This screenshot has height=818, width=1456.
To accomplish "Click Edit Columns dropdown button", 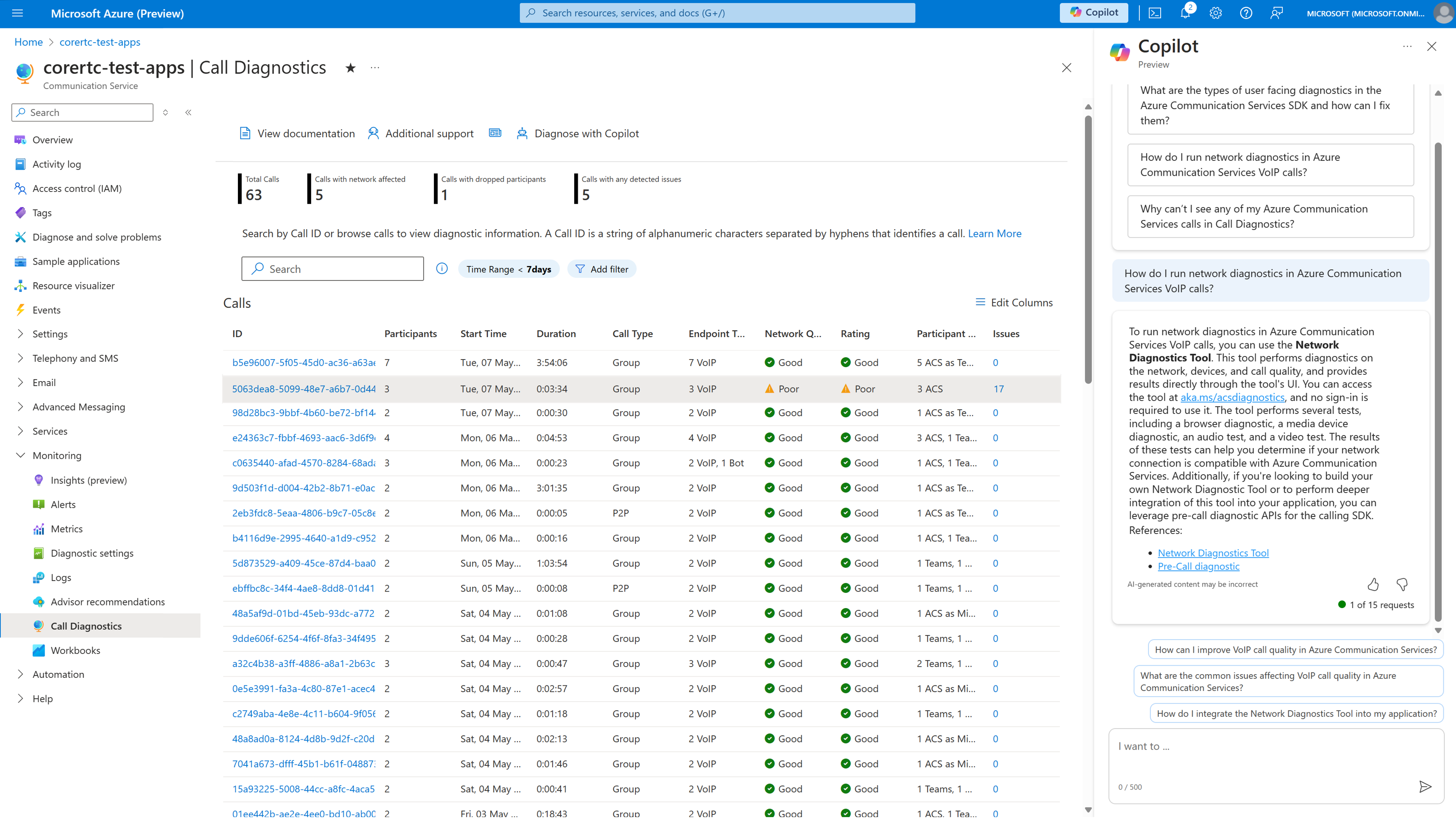I will coord(1014,302).
